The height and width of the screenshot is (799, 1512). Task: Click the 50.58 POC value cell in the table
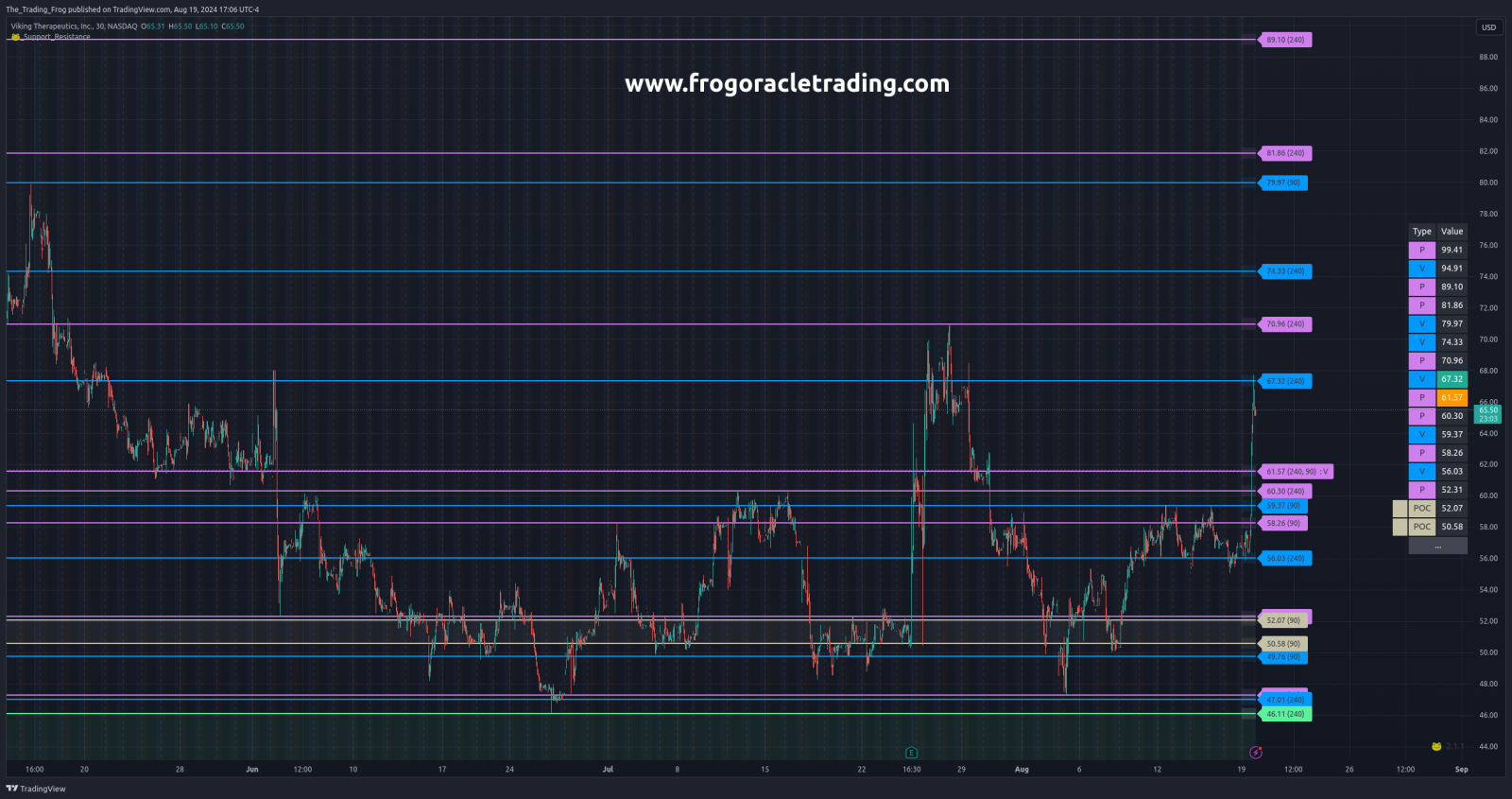(x=1452, y=527)
